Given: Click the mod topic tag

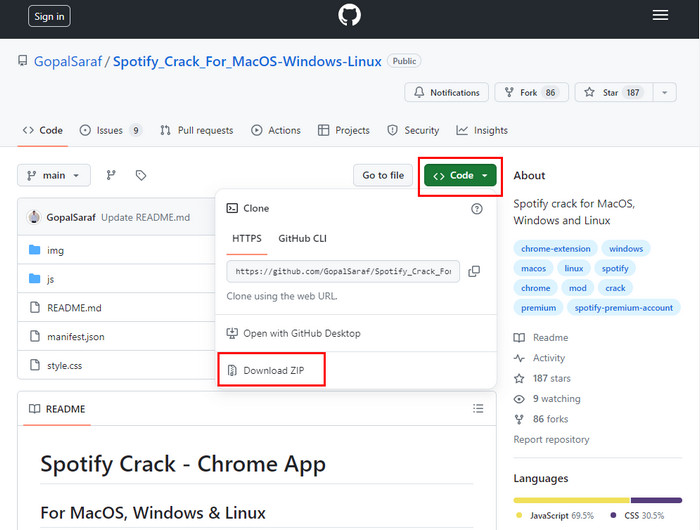Looking at the screenshot, I should [578, 288].
